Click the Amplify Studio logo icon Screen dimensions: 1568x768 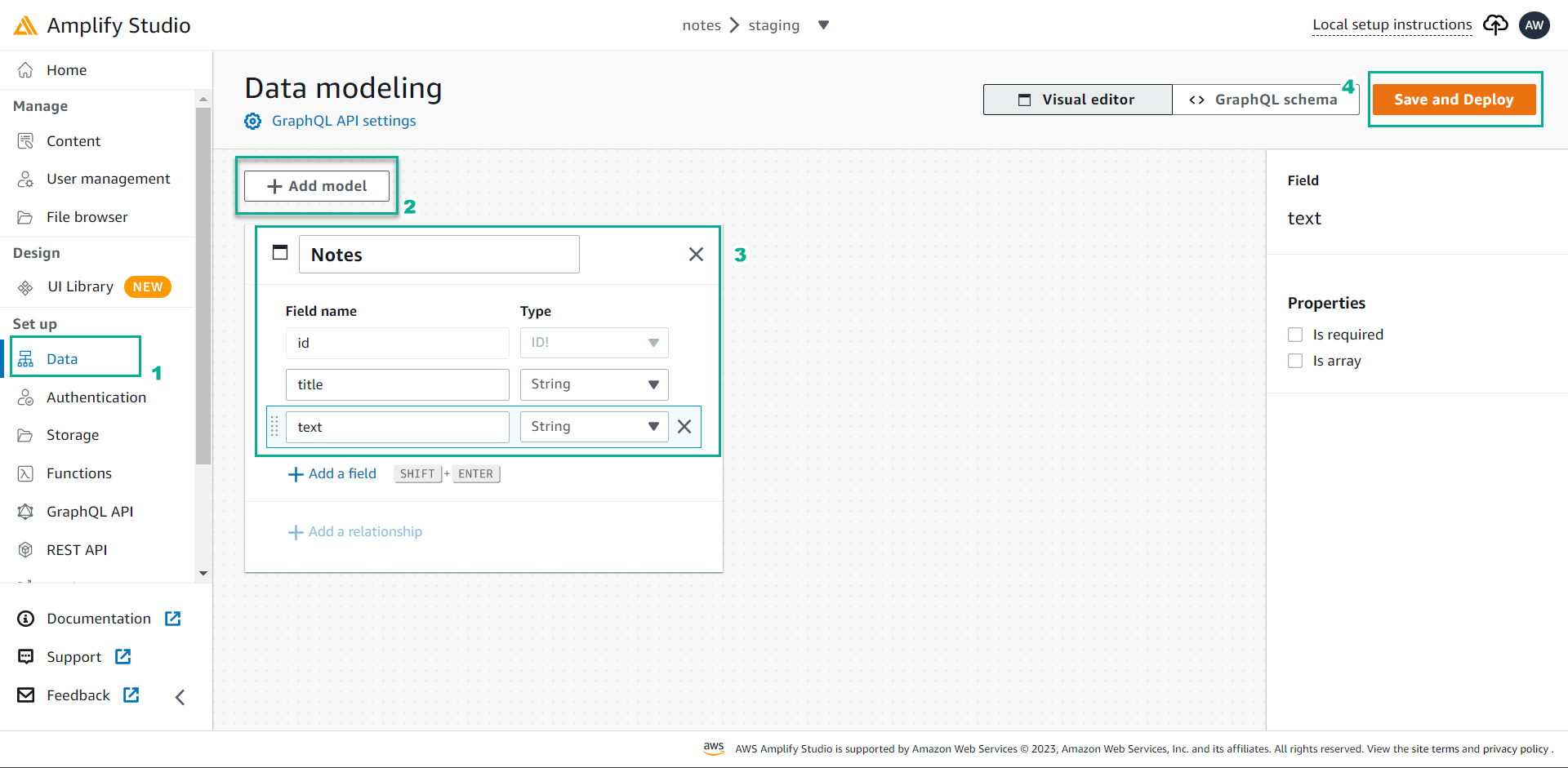pos(25,25)
